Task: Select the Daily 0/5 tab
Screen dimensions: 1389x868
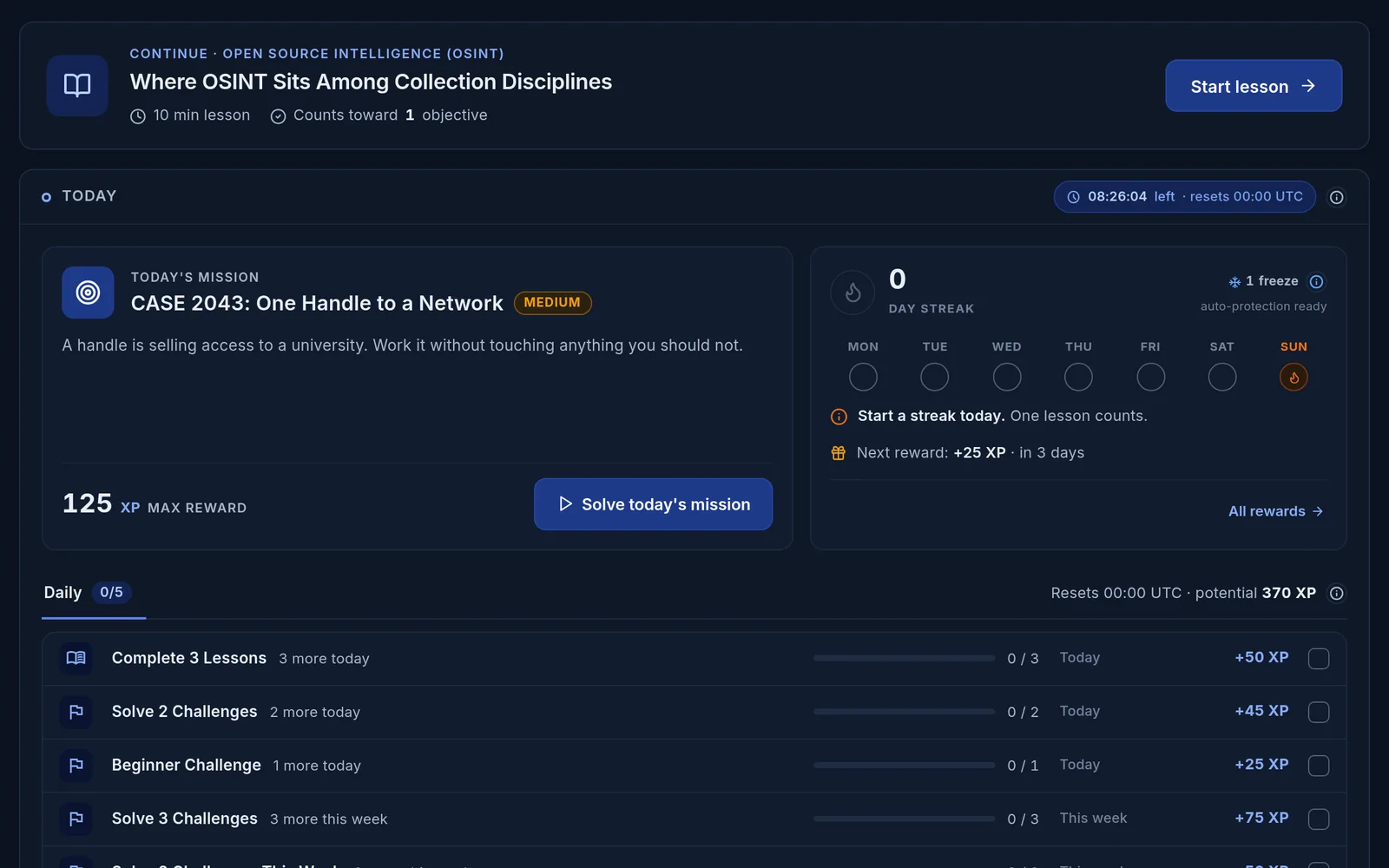Action: coord(94,594)
